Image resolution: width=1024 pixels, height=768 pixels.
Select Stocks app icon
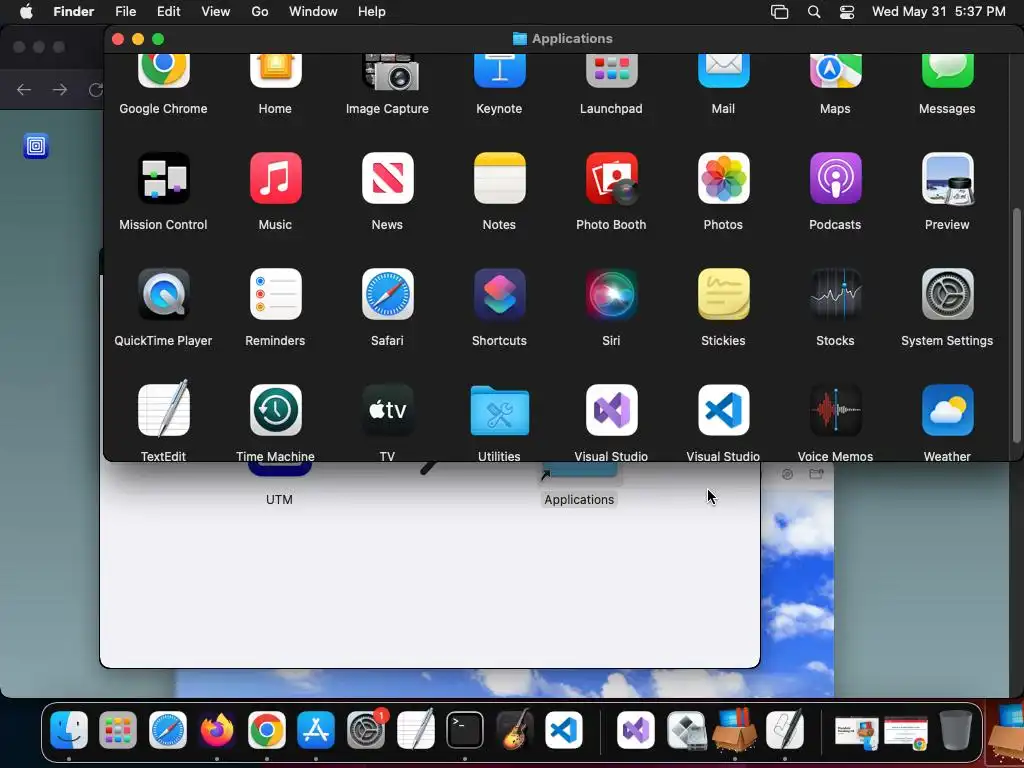point(835,294)
